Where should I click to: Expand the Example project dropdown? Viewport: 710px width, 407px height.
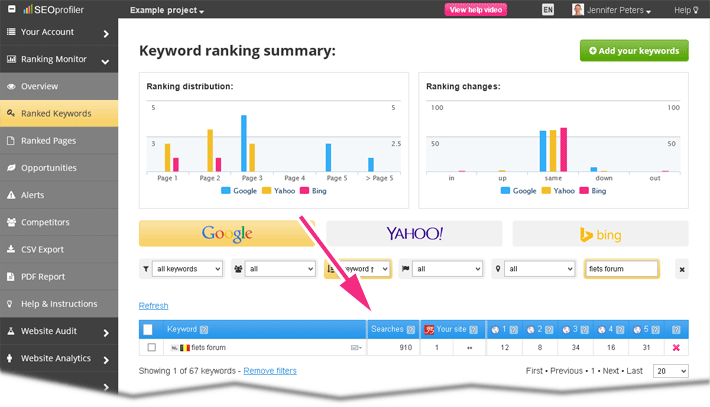click(x=166, y=11)
